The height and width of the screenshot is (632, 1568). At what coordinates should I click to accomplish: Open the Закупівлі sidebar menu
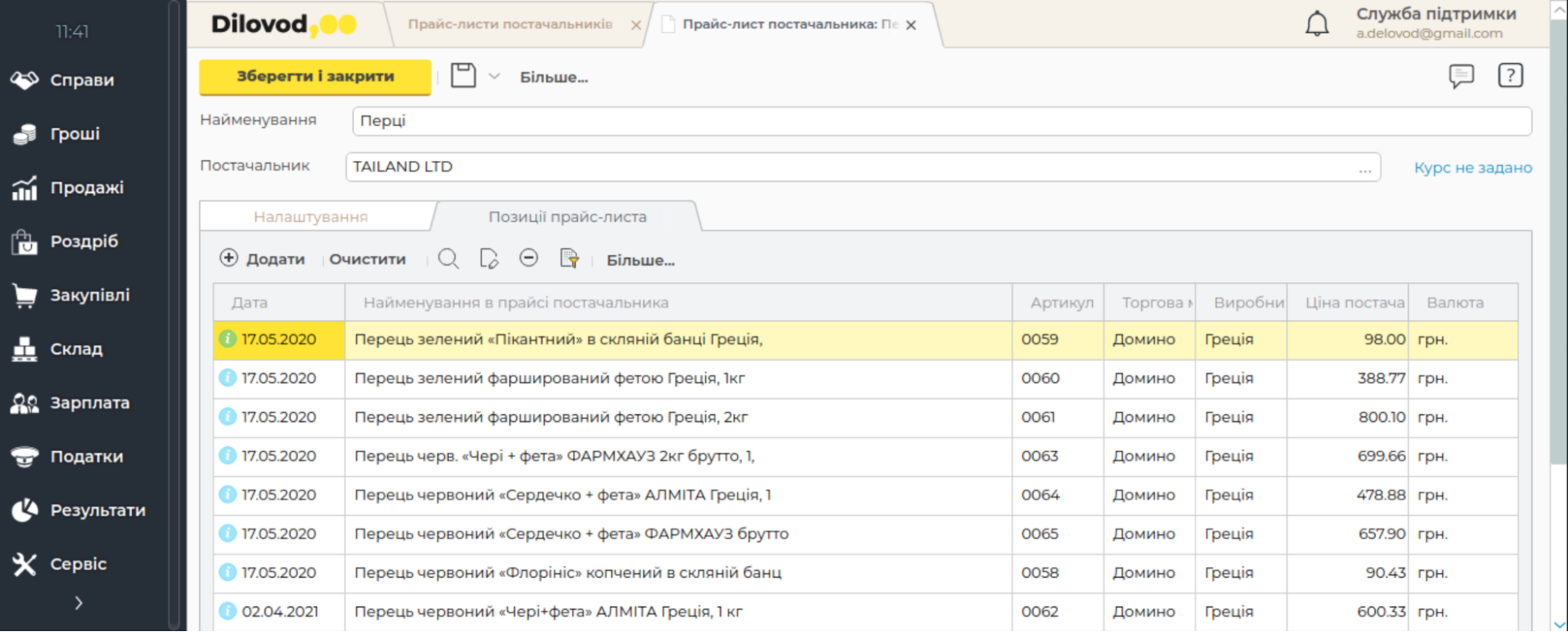pos(89,296)
